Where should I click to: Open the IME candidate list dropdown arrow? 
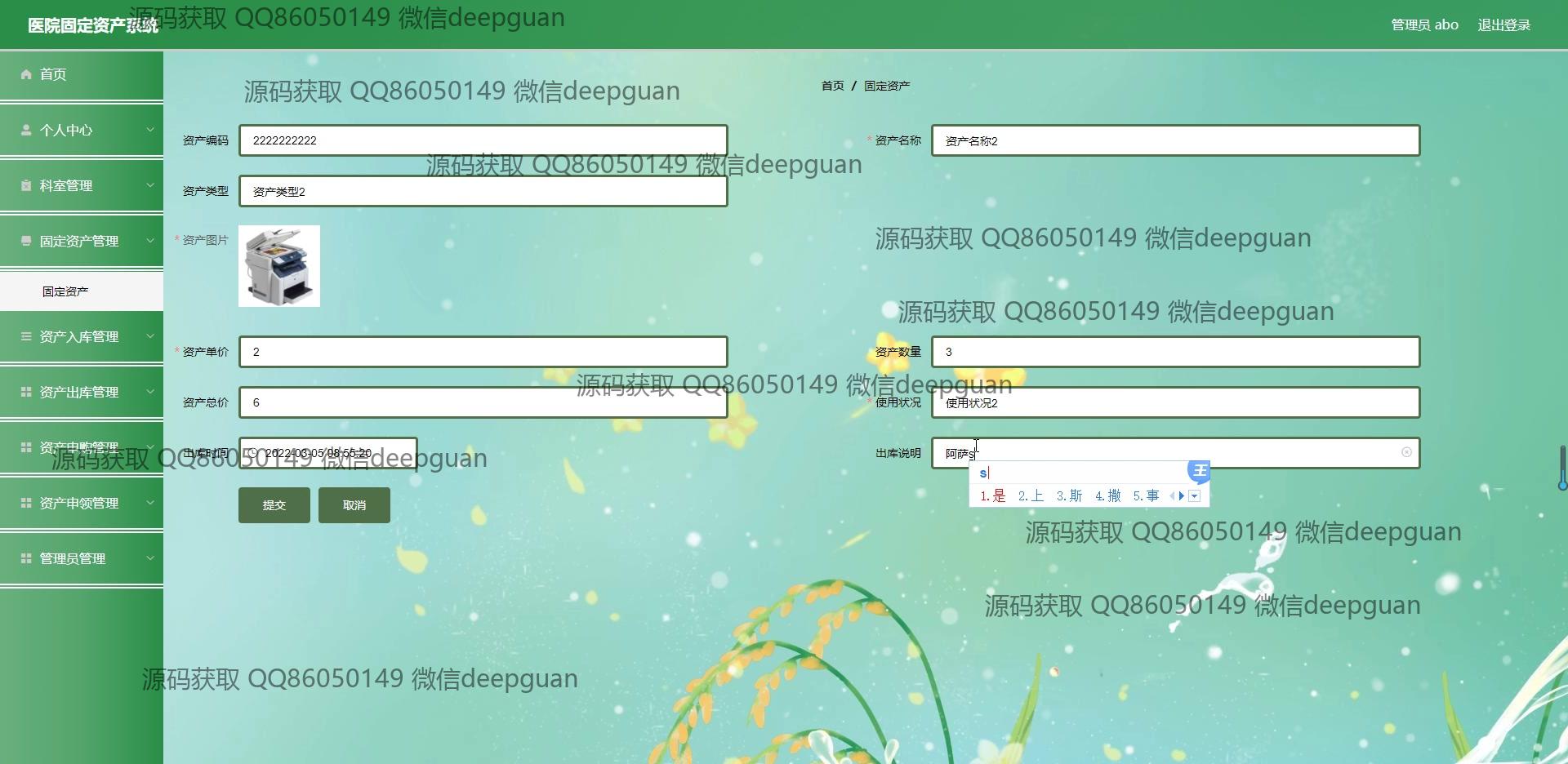point(1195,496)
